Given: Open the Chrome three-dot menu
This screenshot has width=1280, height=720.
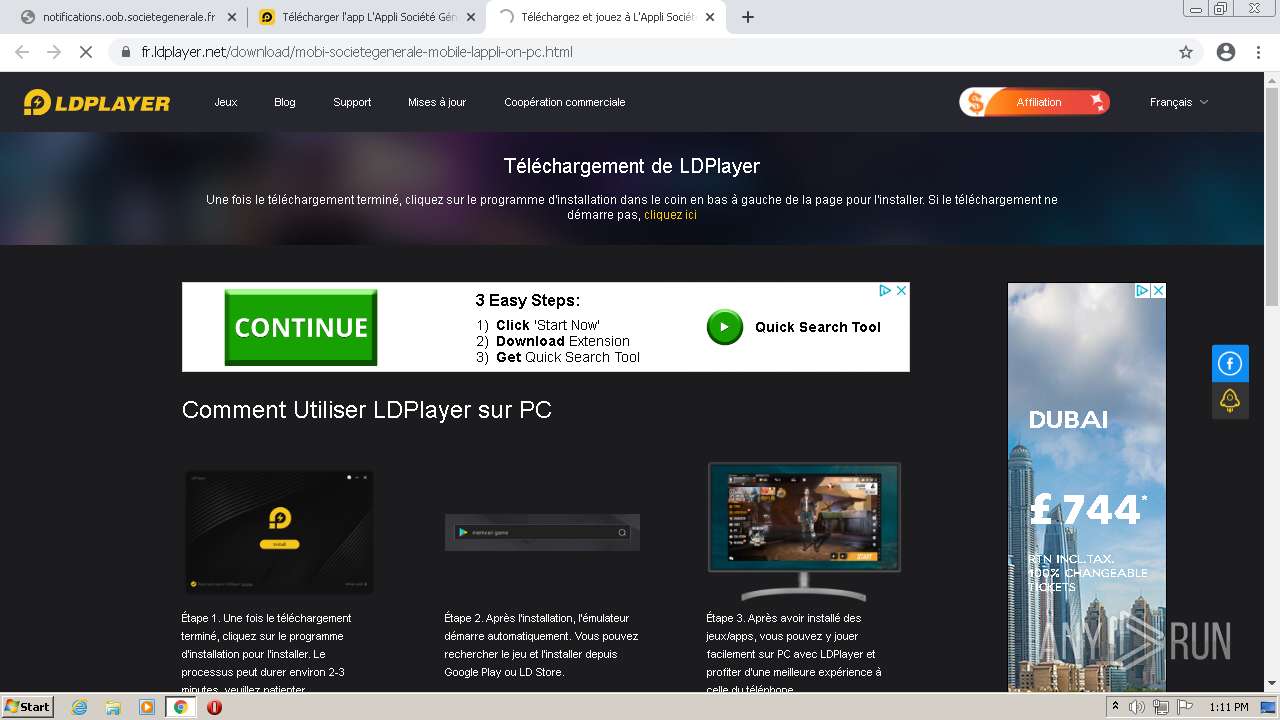Looking at the screenshot, I should coord(1258,52).
